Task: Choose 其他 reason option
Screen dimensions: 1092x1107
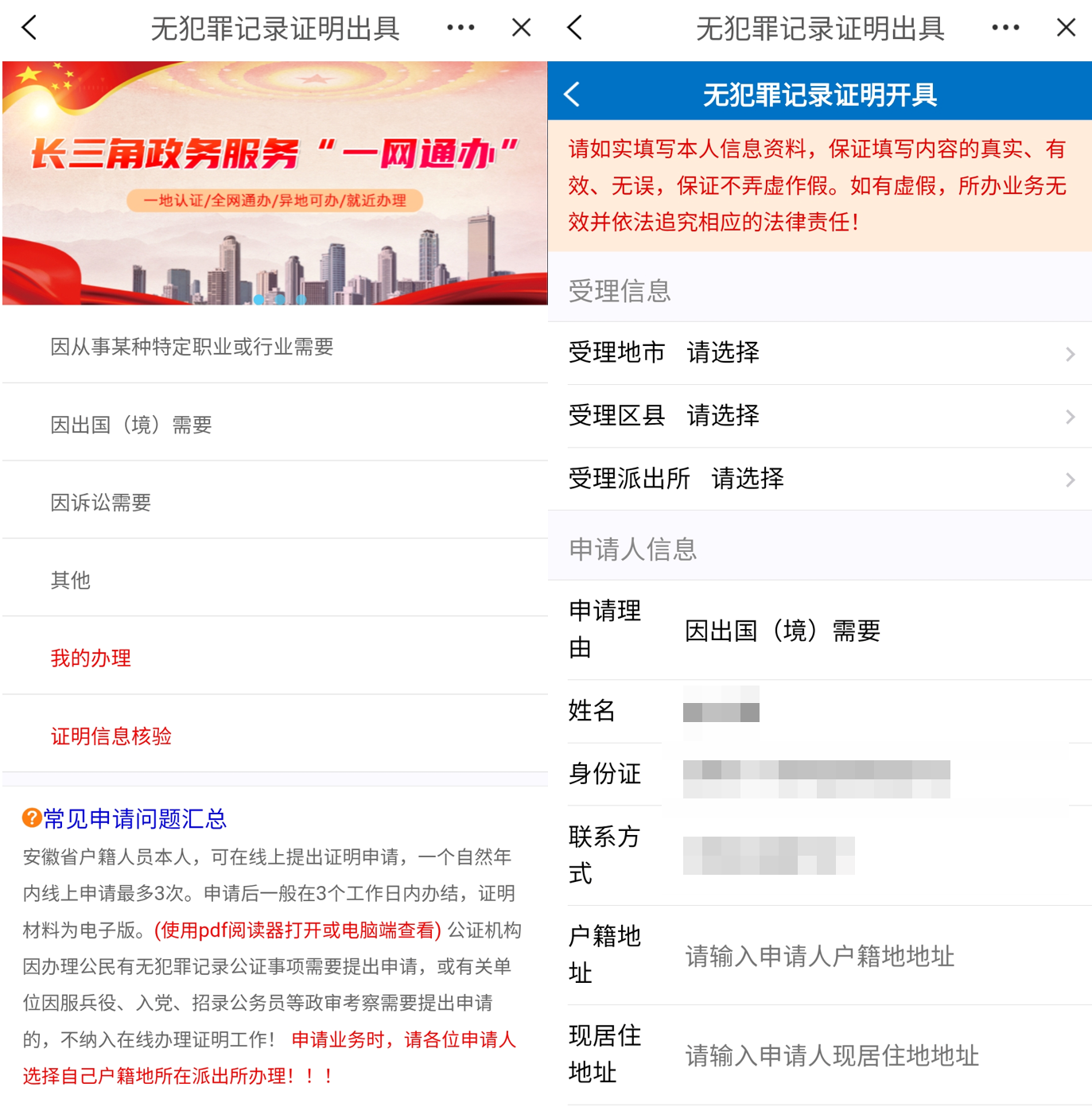Action: point(274,580)
